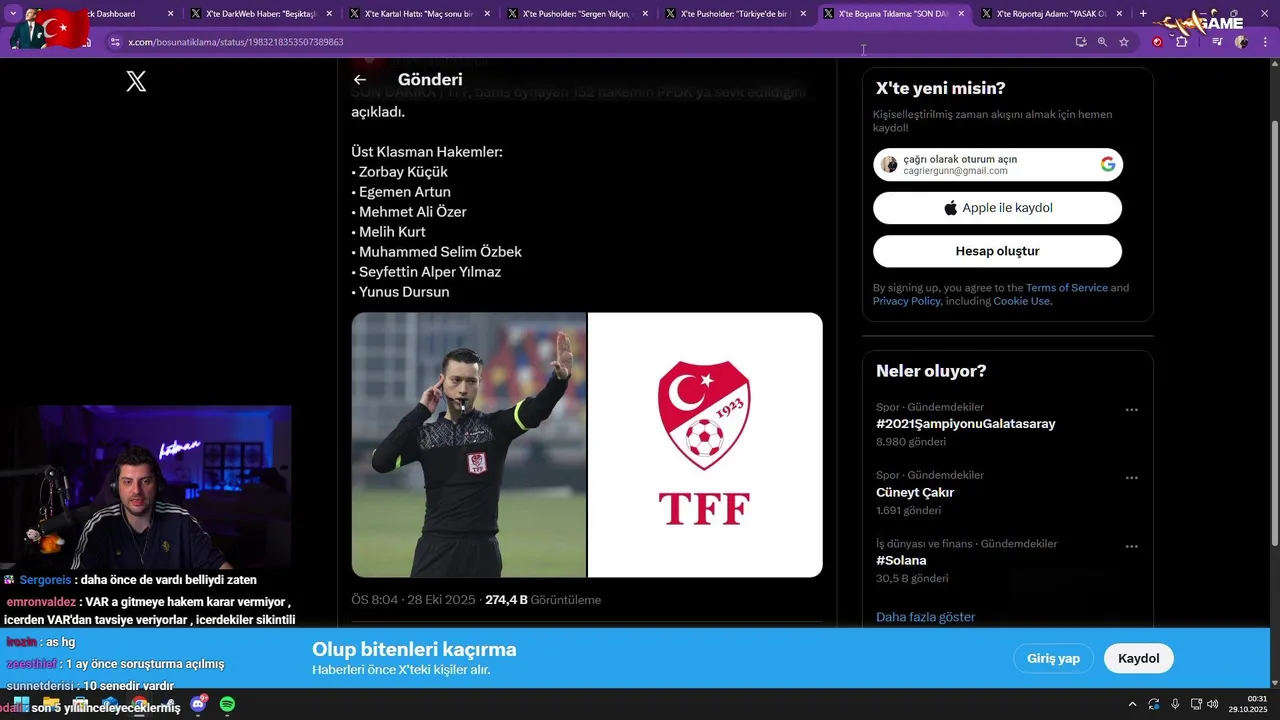Click the post timestamp ÖS 8:04 · 28 Eki 2025

[413, 600]
